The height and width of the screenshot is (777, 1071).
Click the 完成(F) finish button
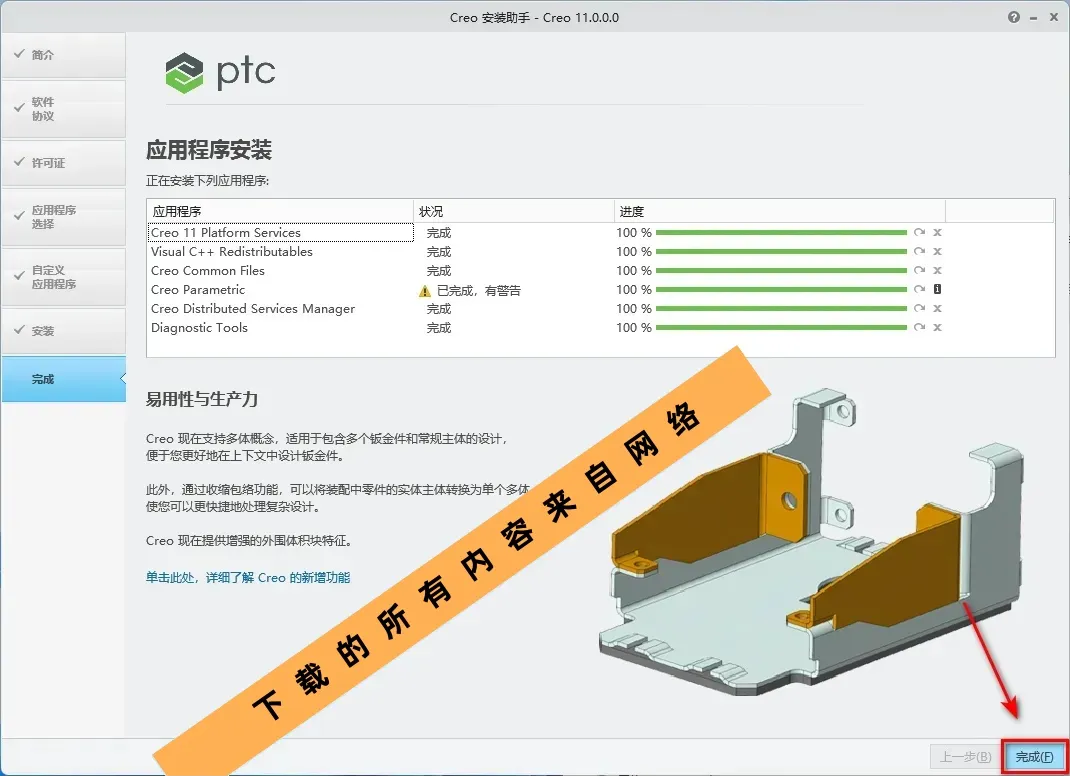pyautogui.click(x=1034, y=757)
